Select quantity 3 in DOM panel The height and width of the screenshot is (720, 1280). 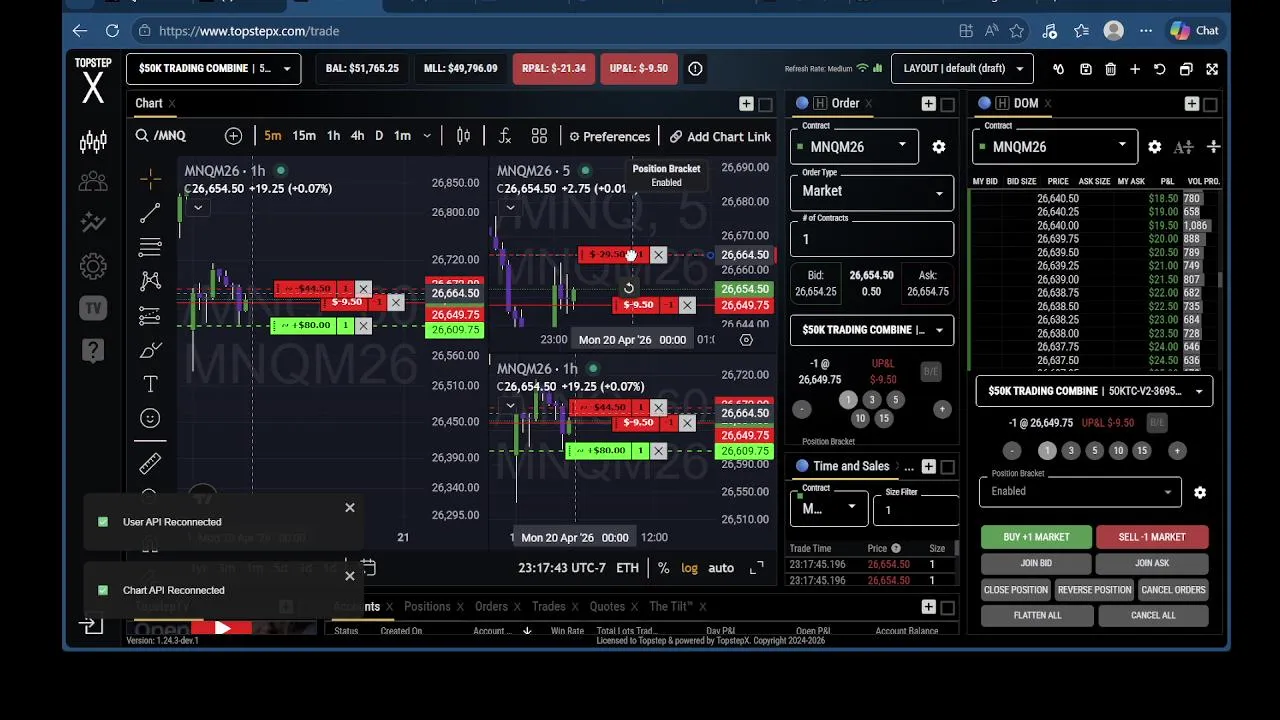tap(1071, 451)
